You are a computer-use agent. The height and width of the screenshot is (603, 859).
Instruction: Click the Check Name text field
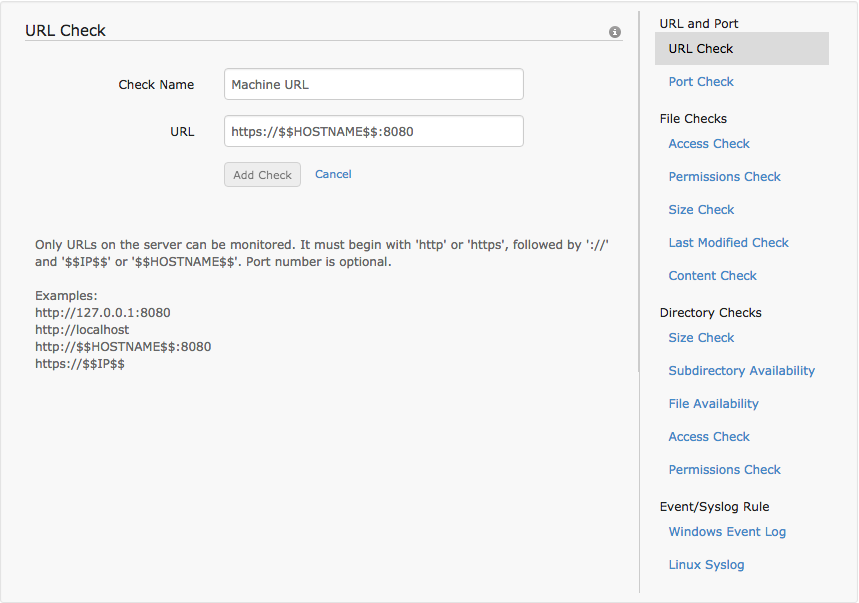[373, 84]
